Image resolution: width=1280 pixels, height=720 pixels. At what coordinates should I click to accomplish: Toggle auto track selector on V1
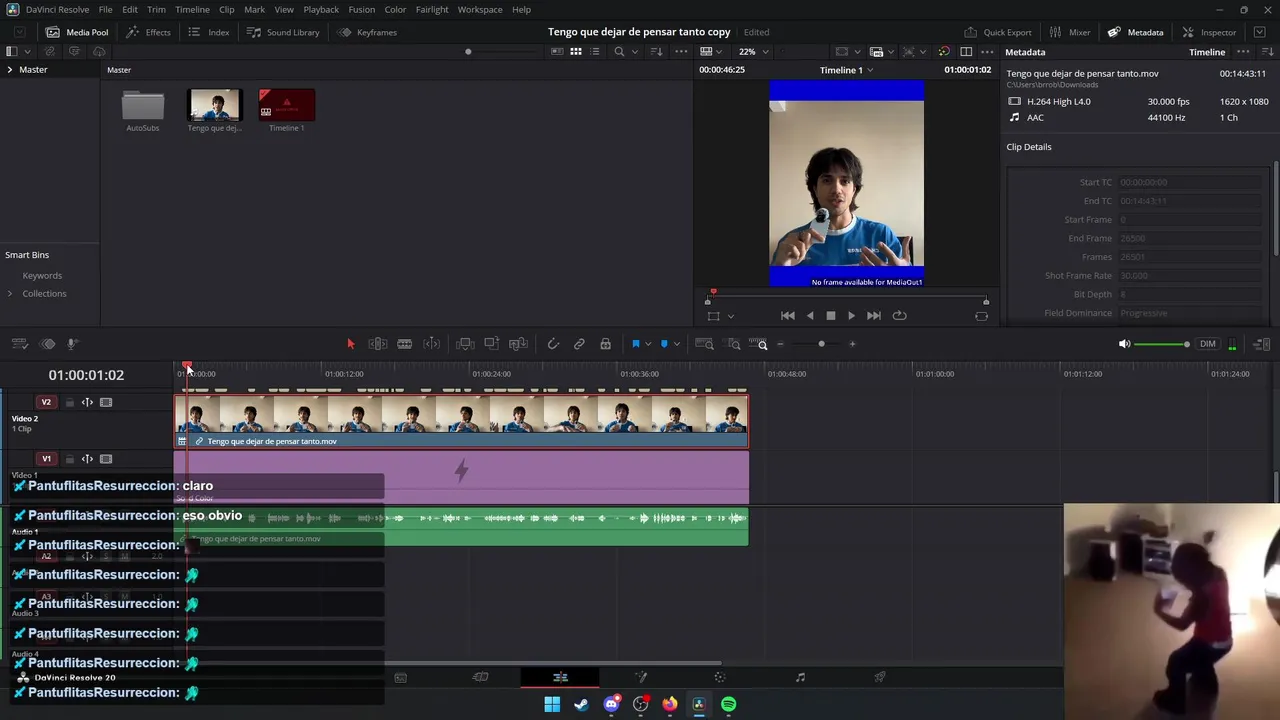tap(87, 459)
